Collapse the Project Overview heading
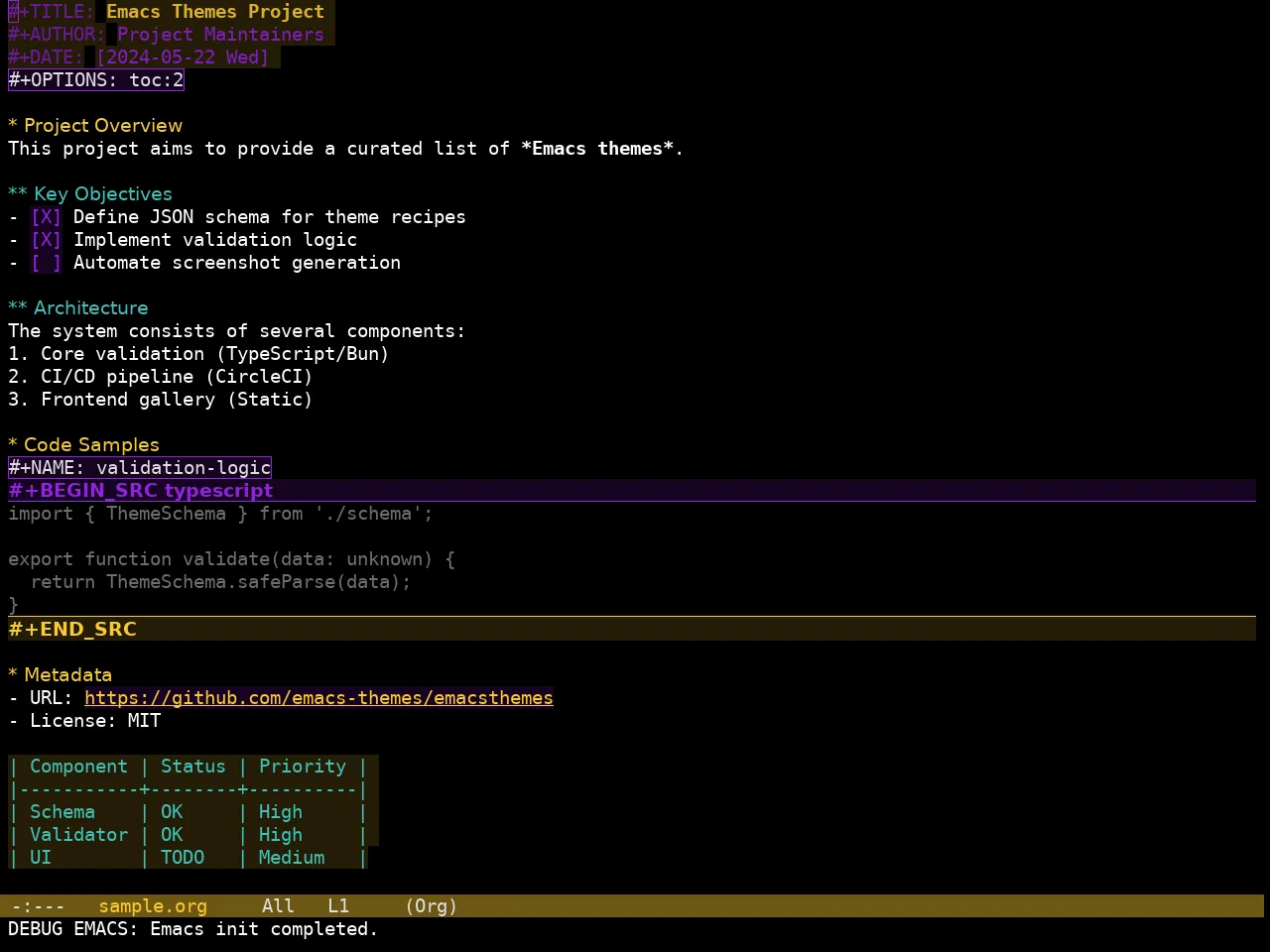 (95, 126)
